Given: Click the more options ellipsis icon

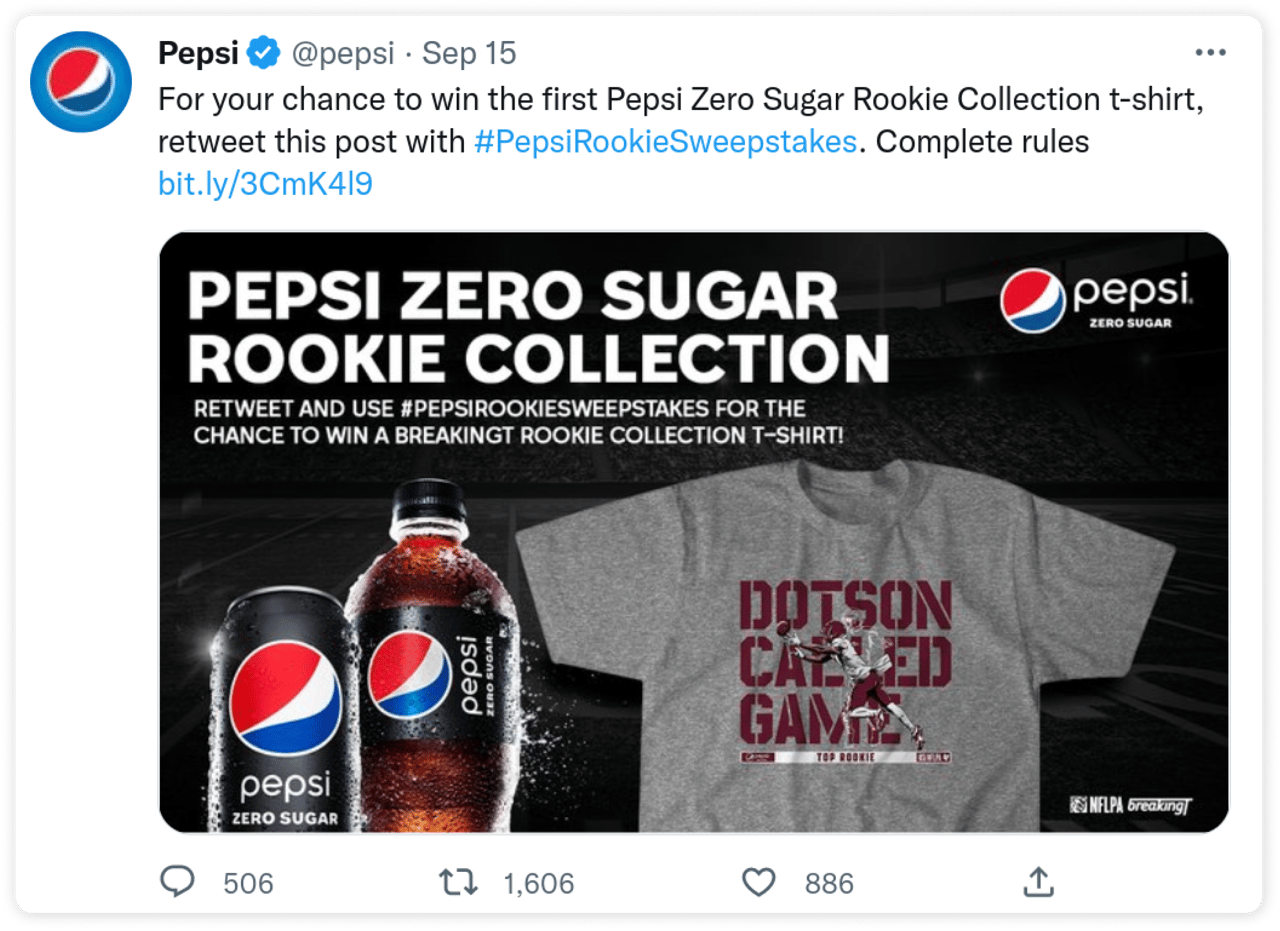Looking at the screenshot, I should [1209, 50].
